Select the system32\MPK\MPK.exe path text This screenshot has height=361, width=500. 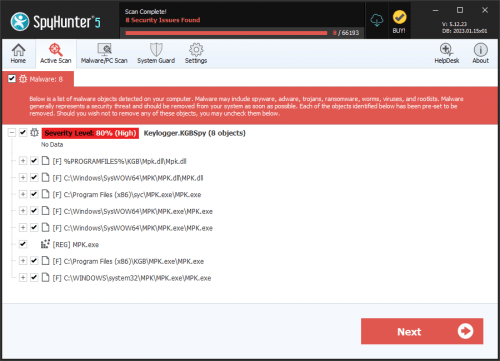(x=132, y=278)
